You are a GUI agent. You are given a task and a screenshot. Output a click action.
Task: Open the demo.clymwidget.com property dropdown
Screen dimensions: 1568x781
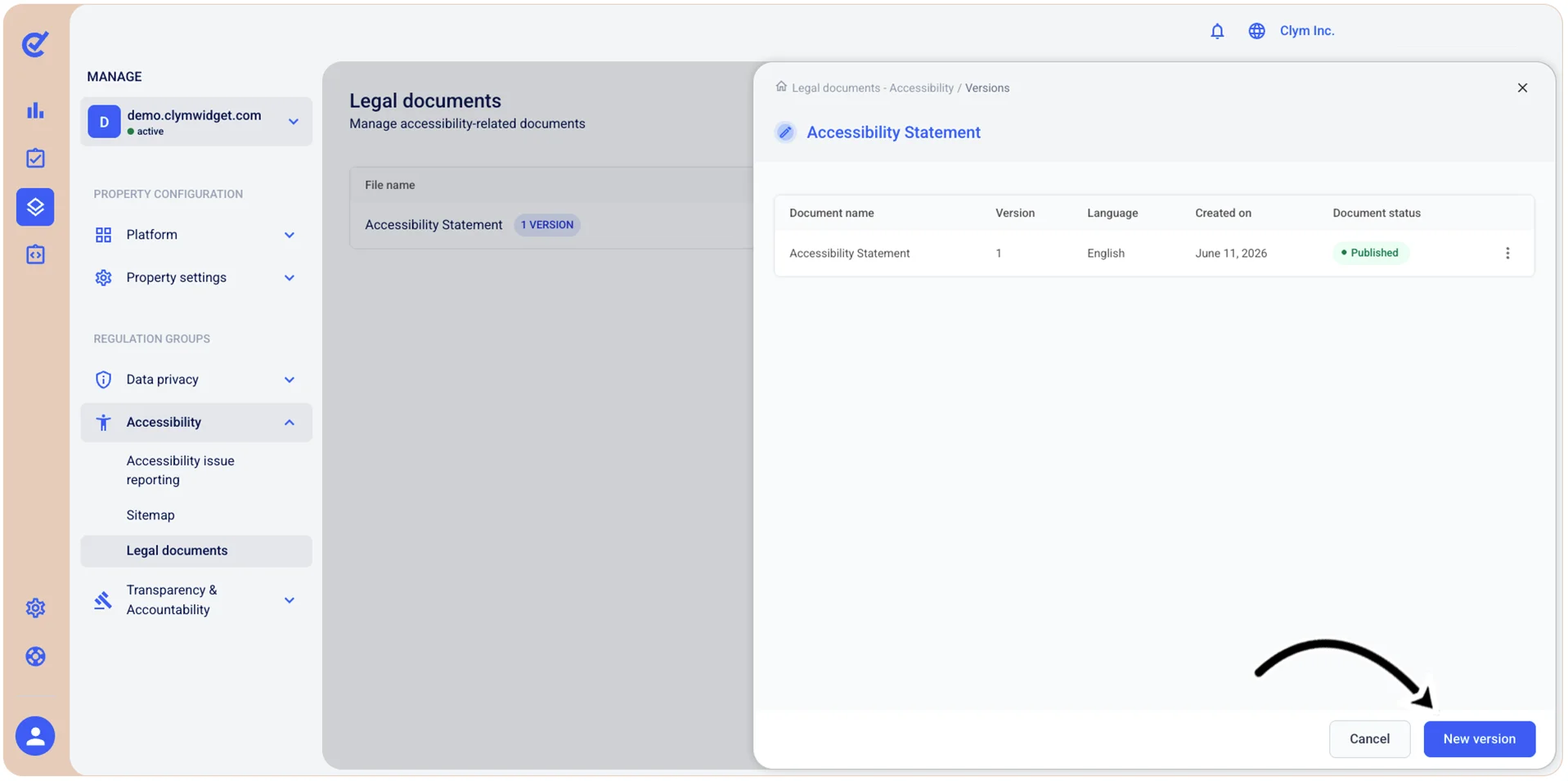click(x=196, y=122)
